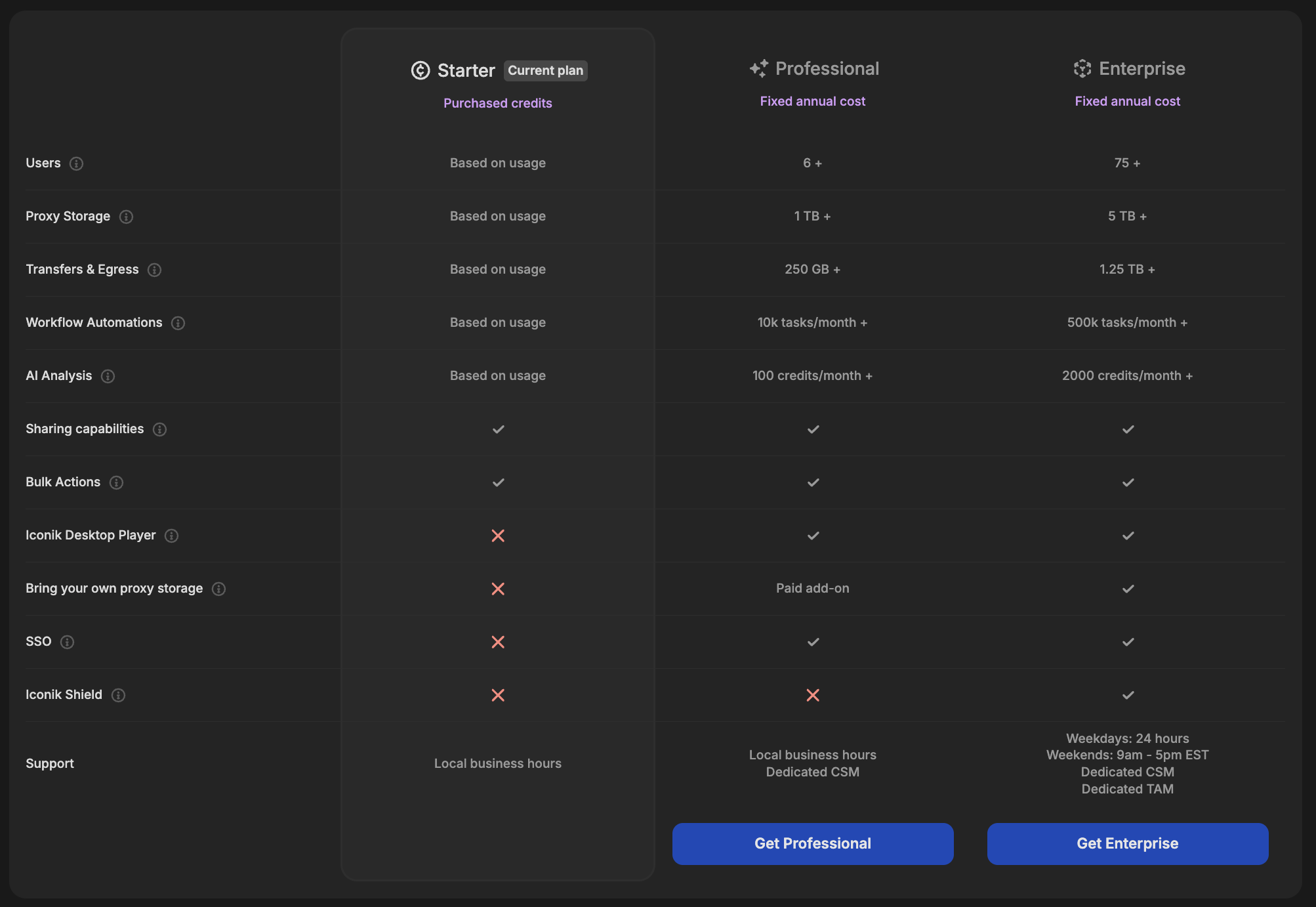Click the red X for Iconik Shield in Professional

pyautogui.click(x=812, y=695)
